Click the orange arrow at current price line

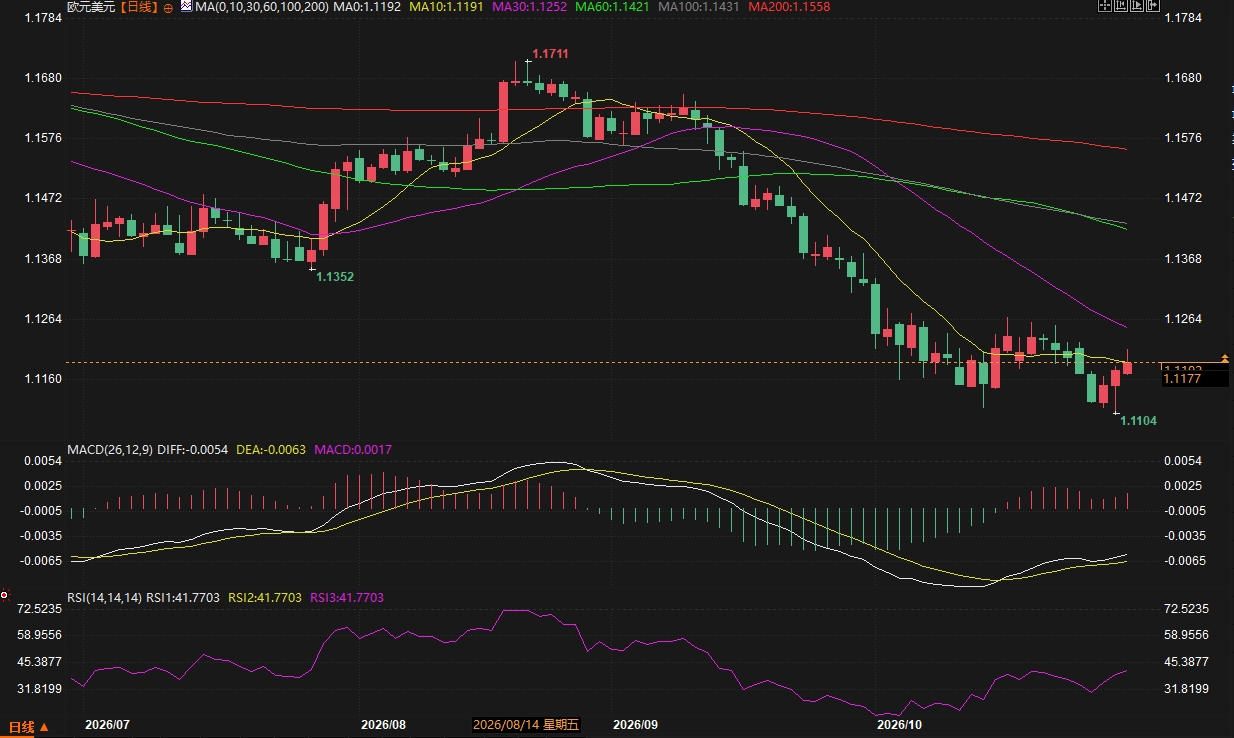pos(1225,358)
